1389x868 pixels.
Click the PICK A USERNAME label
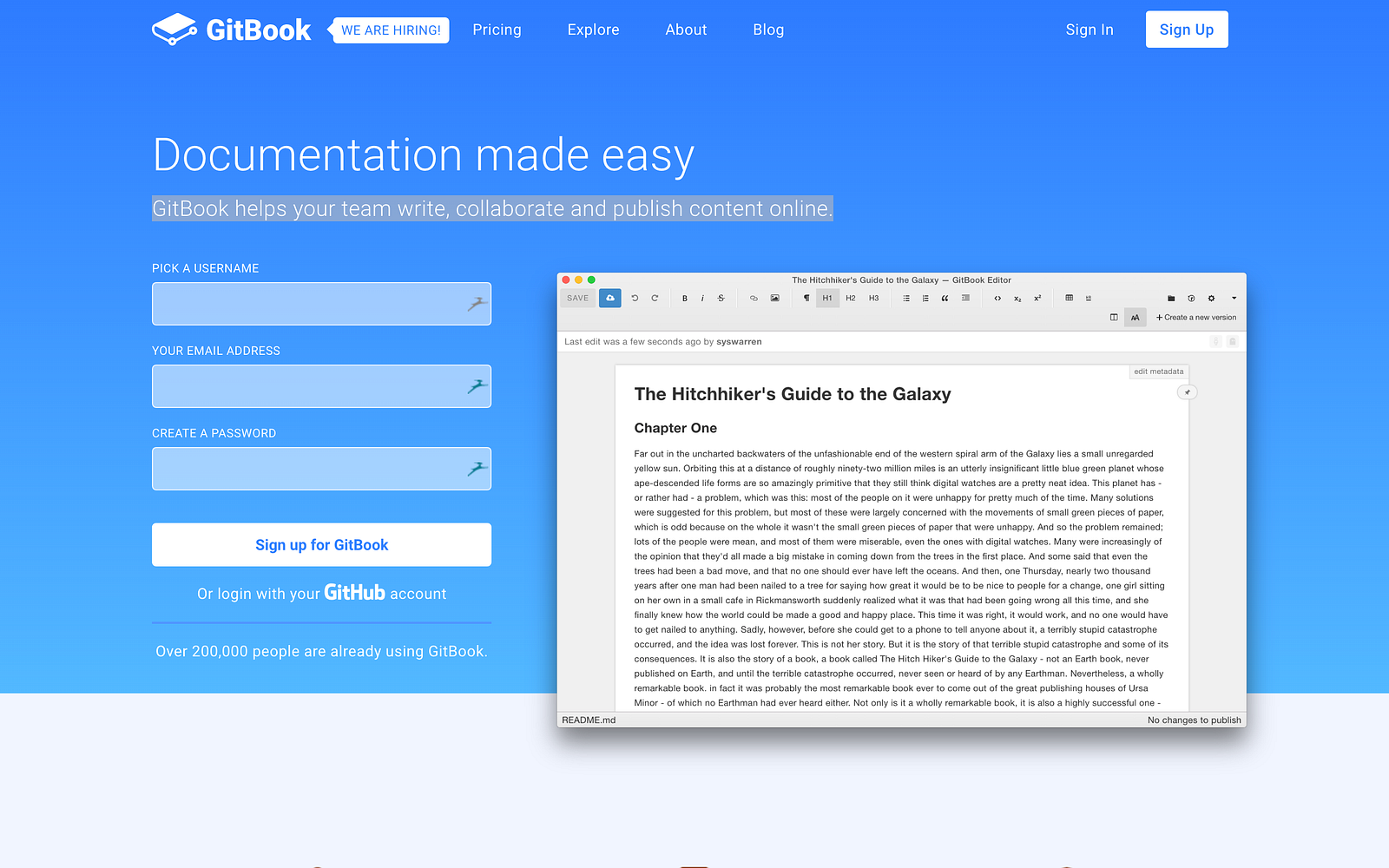pyautogui.click(x=206, y=268)
